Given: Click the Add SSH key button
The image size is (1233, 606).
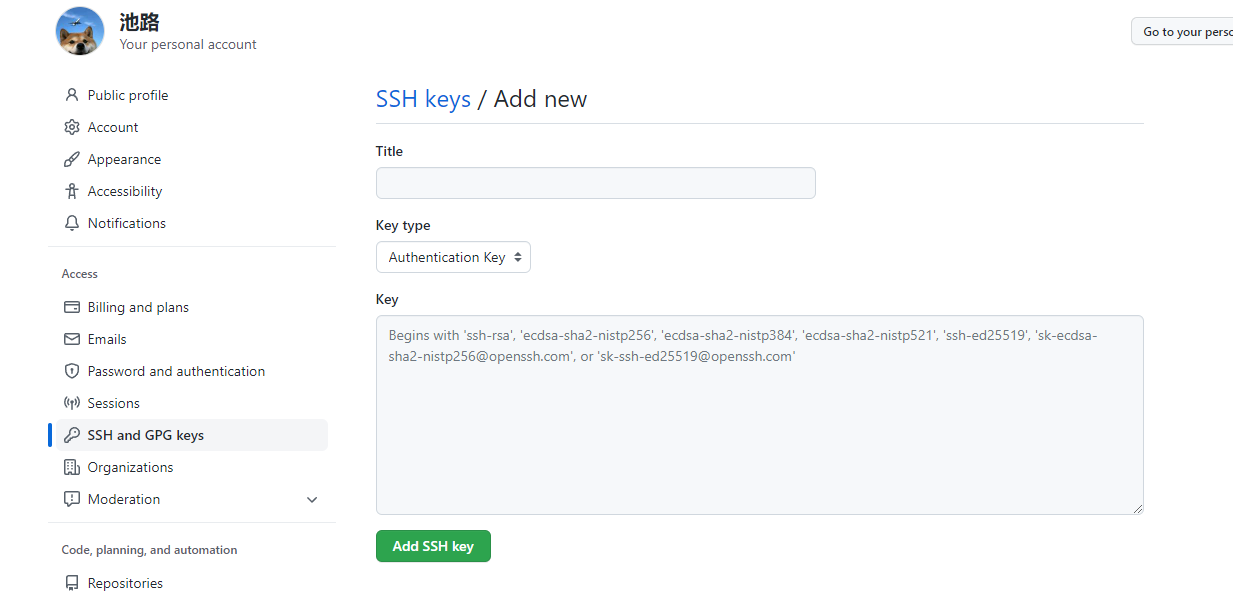Looking at the screenshot, I should tap(433, 546).
